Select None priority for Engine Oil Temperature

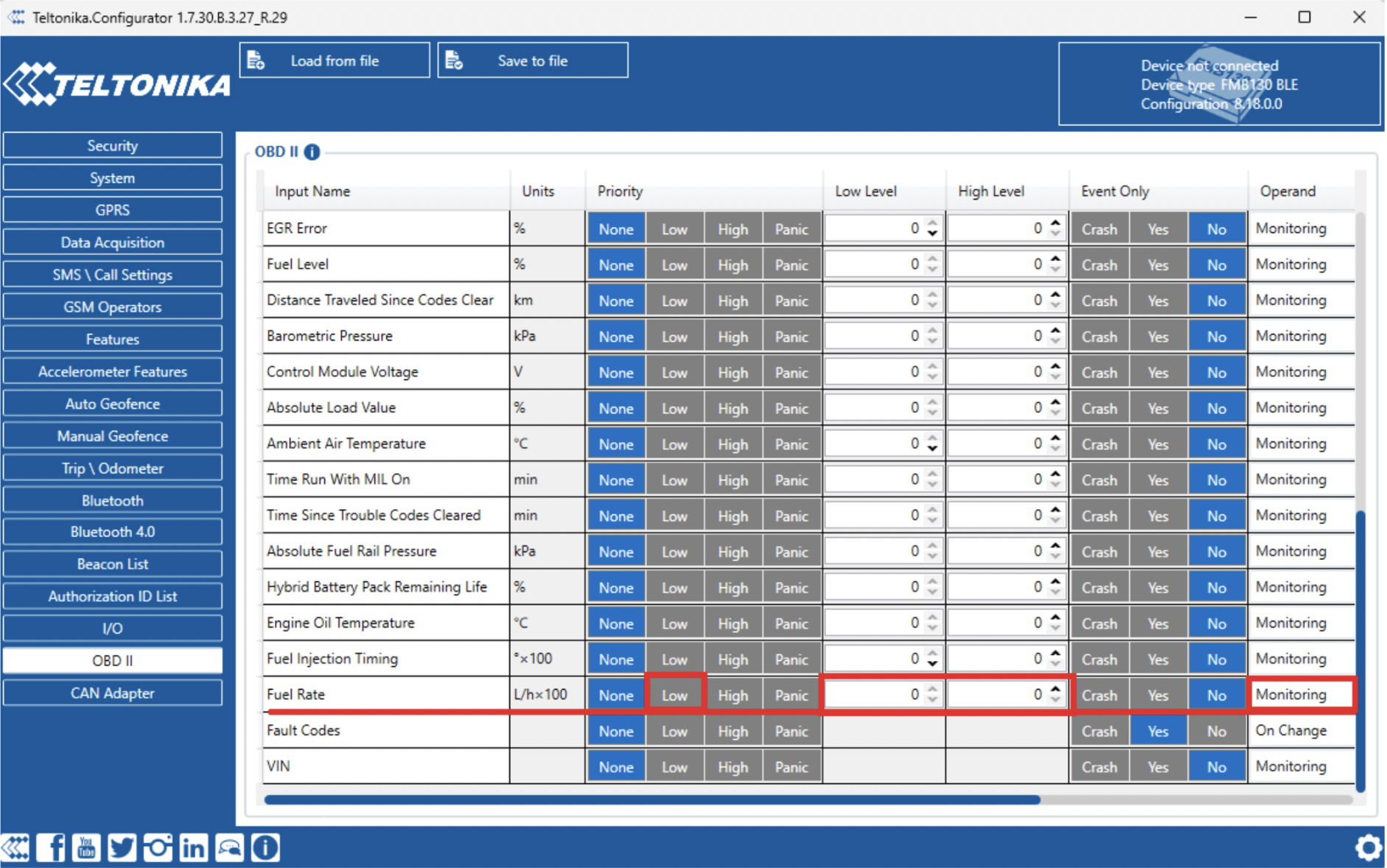[x=616, y=623]
